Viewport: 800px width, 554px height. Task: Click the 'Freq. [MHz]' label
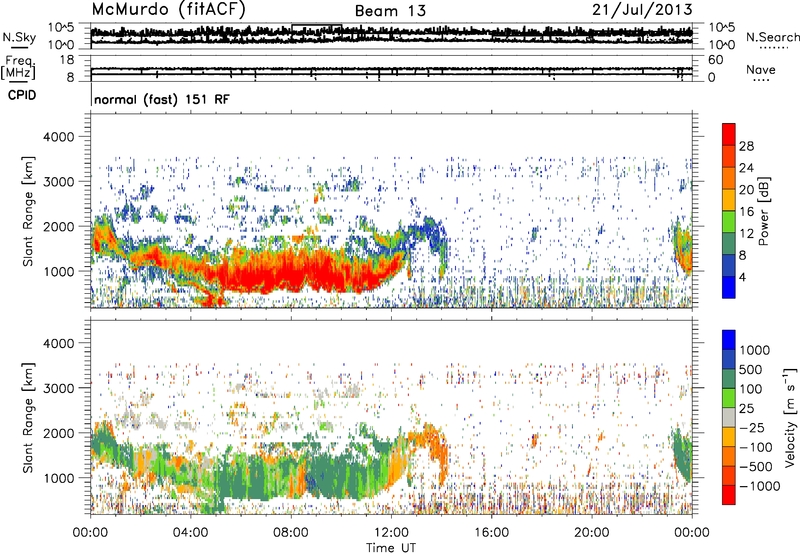click(x=18, y=68)
